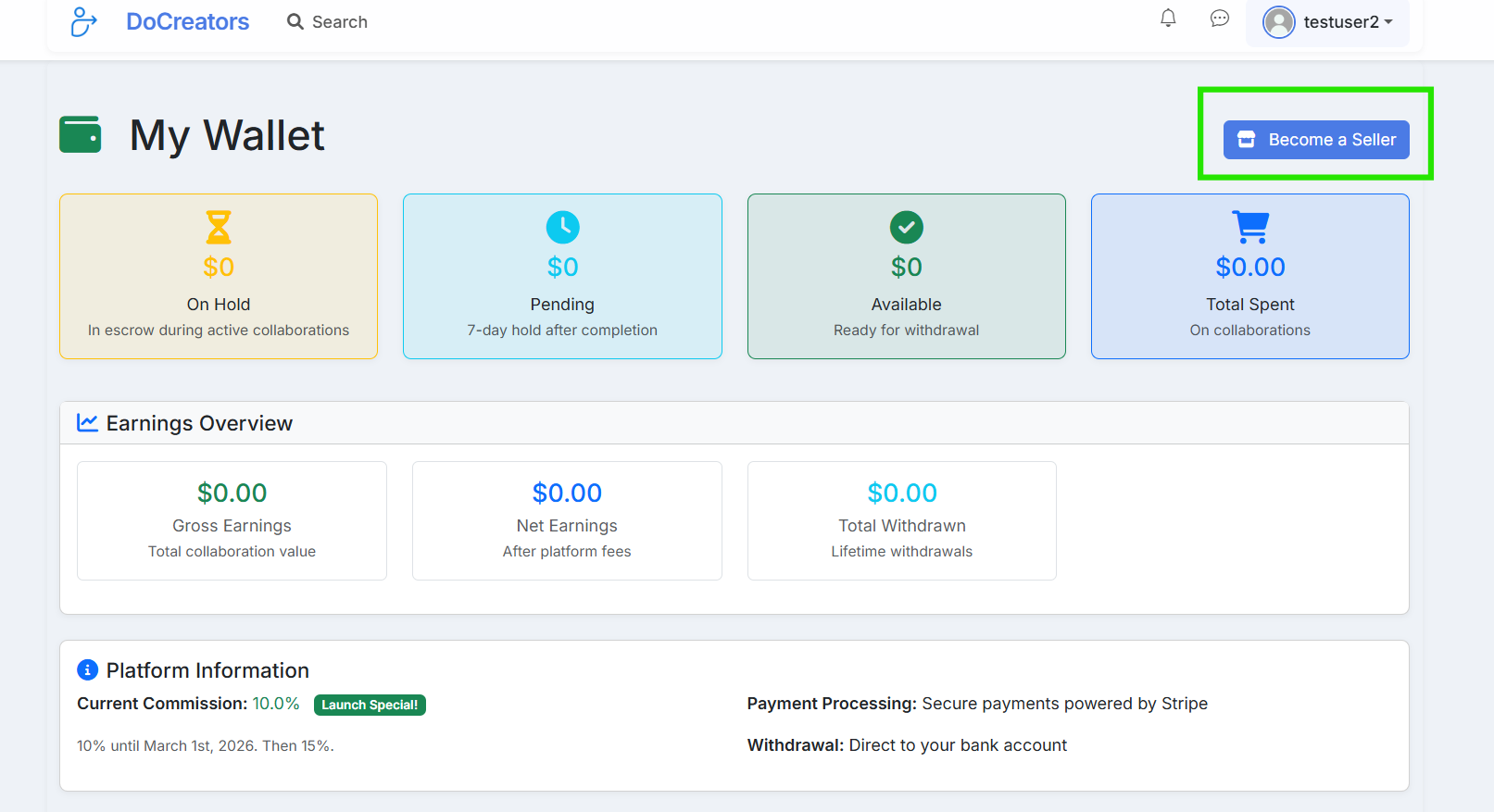This screenshot has height=812, width=1494.
Task: Click the $0 amount on Available card
Action: (907, 267)
